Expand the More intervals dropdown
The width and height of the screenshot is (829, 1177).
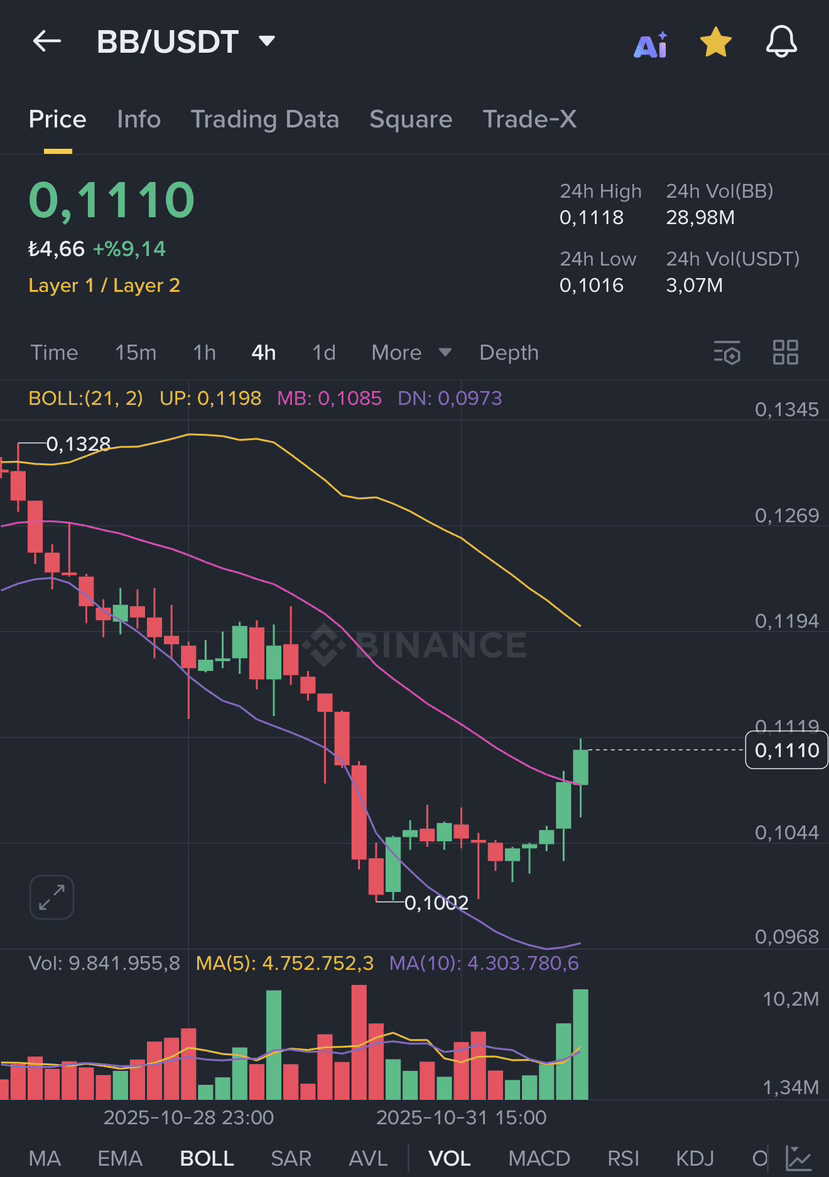click(411, 353)
